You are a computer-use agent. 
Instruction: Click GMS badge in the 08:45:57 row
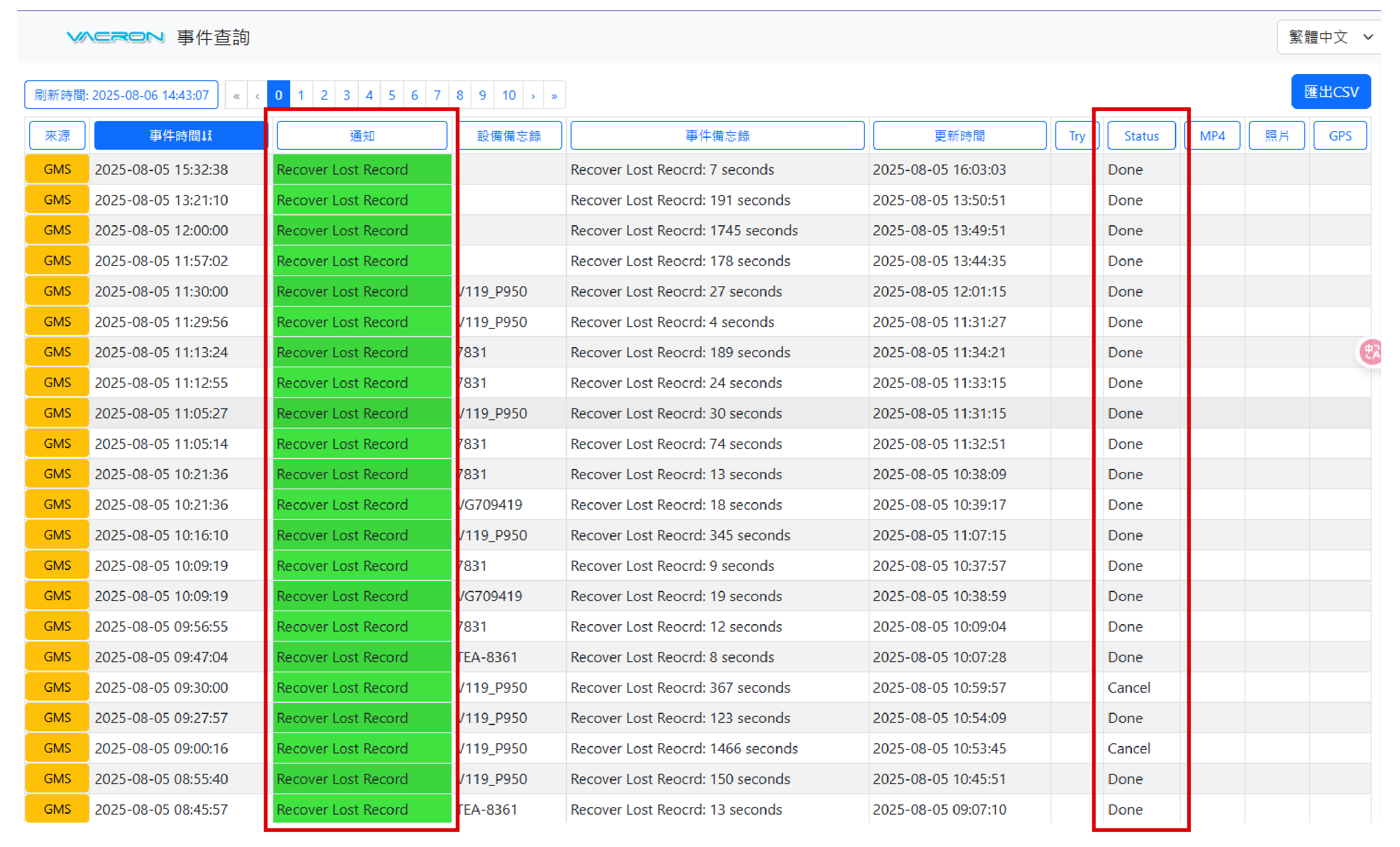click(x=58, y=809)
